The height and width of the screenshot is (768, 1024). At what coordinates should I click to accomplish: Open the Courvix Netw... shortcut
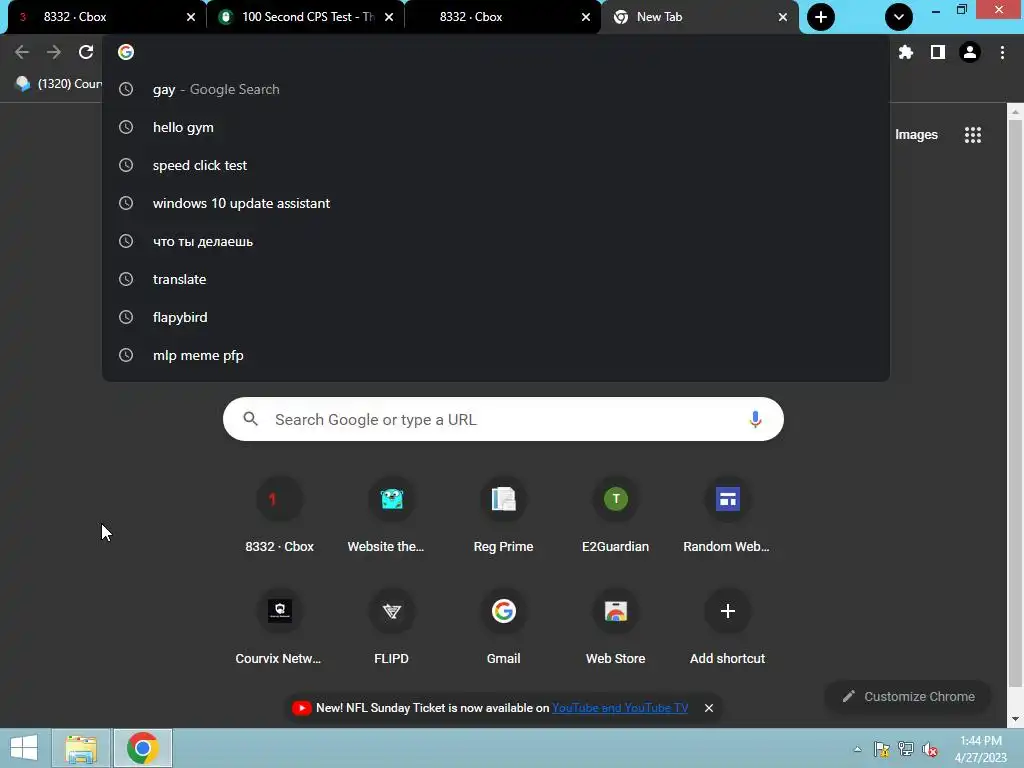tap(280, 628)
